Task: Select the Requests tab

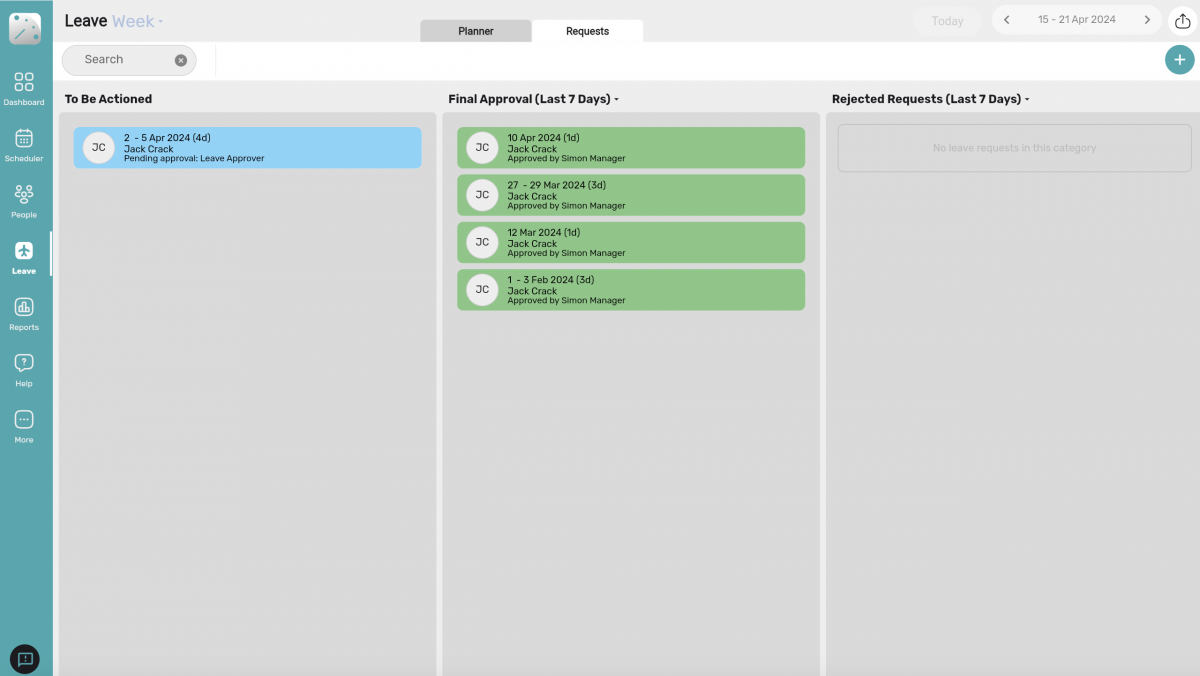Action: coord(588,31)
